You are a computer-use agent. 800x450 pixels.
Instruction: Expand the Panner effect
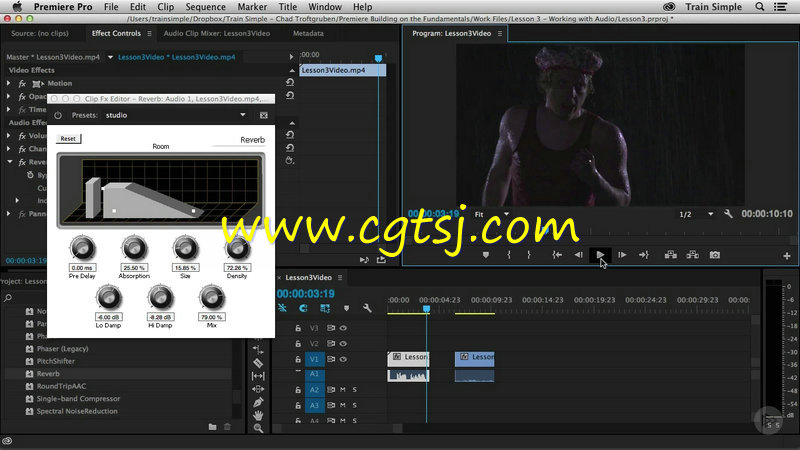(x=9, y=214)
